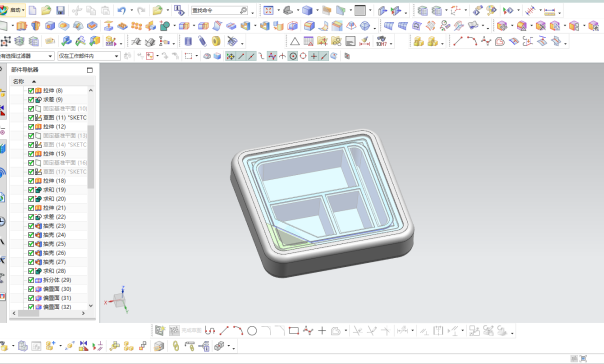Select the Arc curve tool in top toolbar
Image resolution: width=604 pixels, height=364 pixels.
(x=472, y=41)
